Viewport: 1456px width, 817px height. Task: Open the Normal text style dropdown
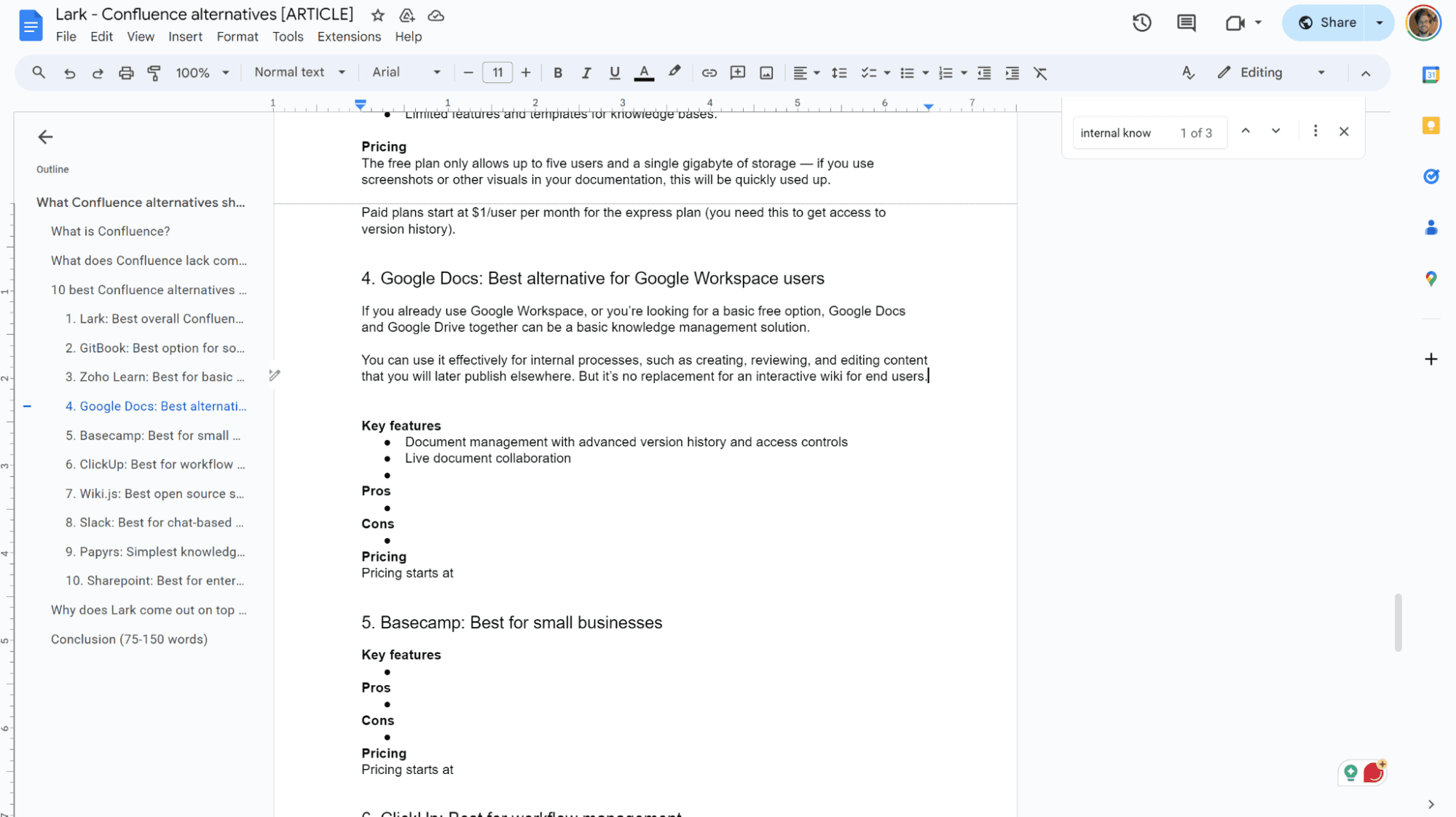tap(299, 72)
